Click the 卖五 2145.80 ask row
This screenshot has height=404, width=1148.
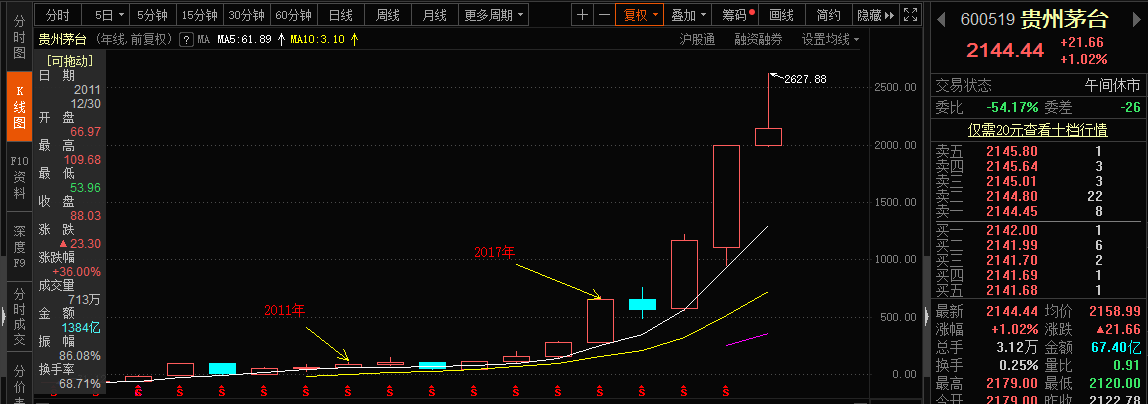click(x=1037, y=152)
